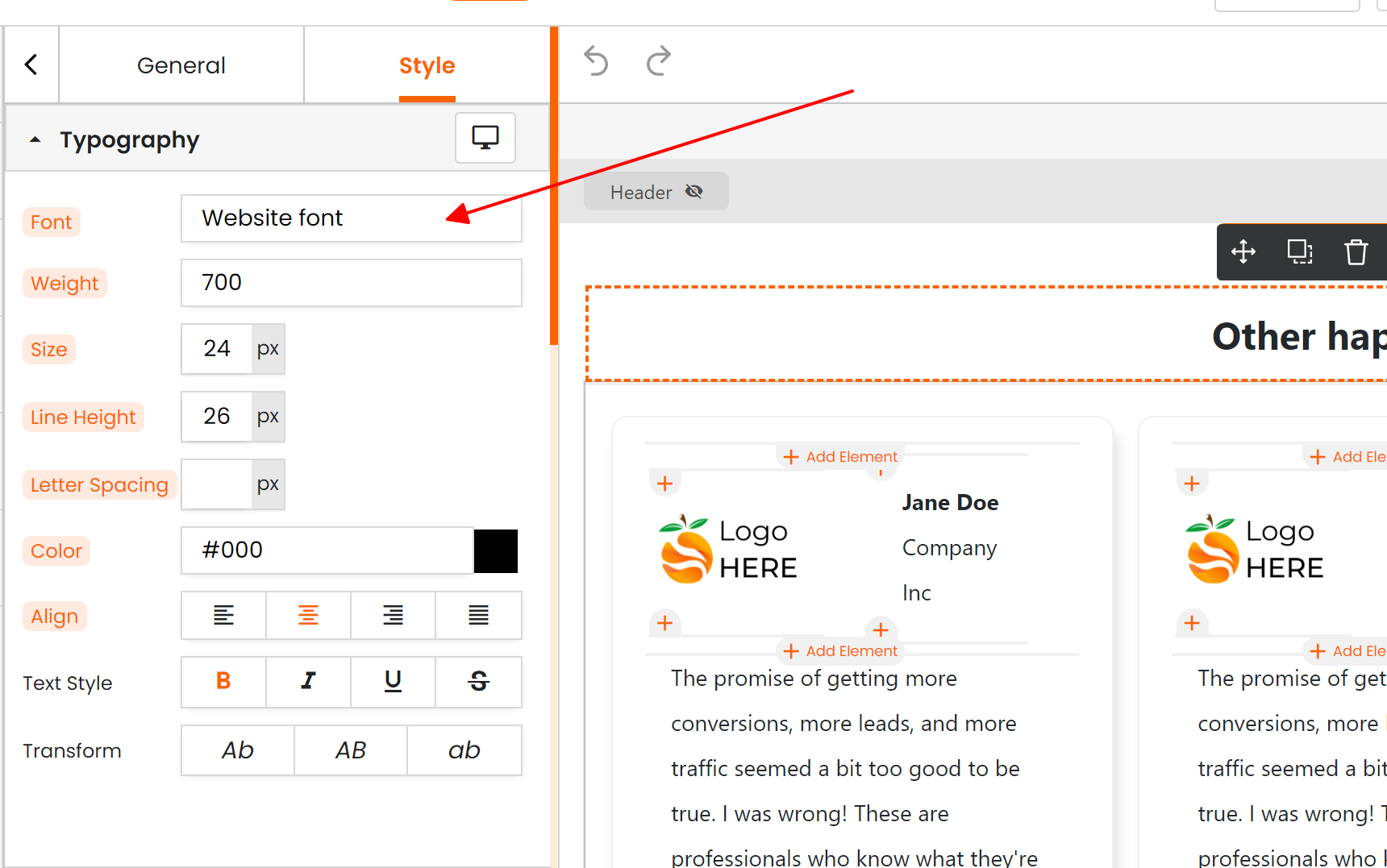Viewport: 1387px width, 868px height.
Task: Click the empty Letter Spacing field
Action: pos(217,484)
